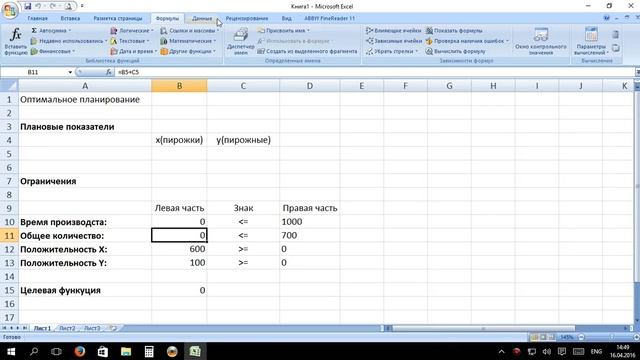Click Вычислить формулу evaluate button
The height and width of the screenshot is (360, 640).
click(x=456, y=51)
